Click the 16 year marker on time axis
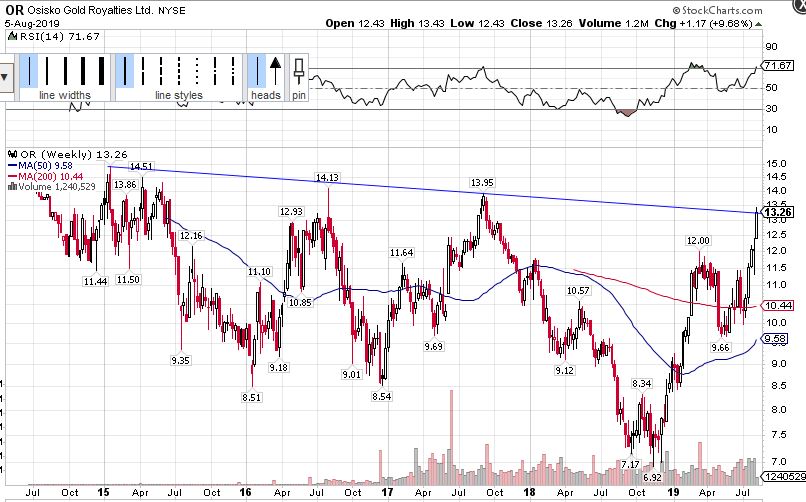806x502 pixels. point(245,492)
